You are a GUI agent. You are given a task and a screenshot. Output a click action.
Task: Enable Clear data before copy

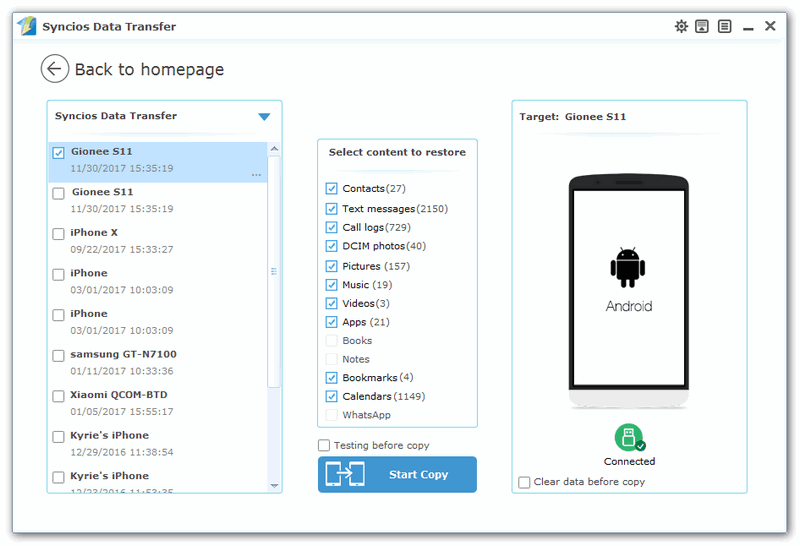coord(524,482)
